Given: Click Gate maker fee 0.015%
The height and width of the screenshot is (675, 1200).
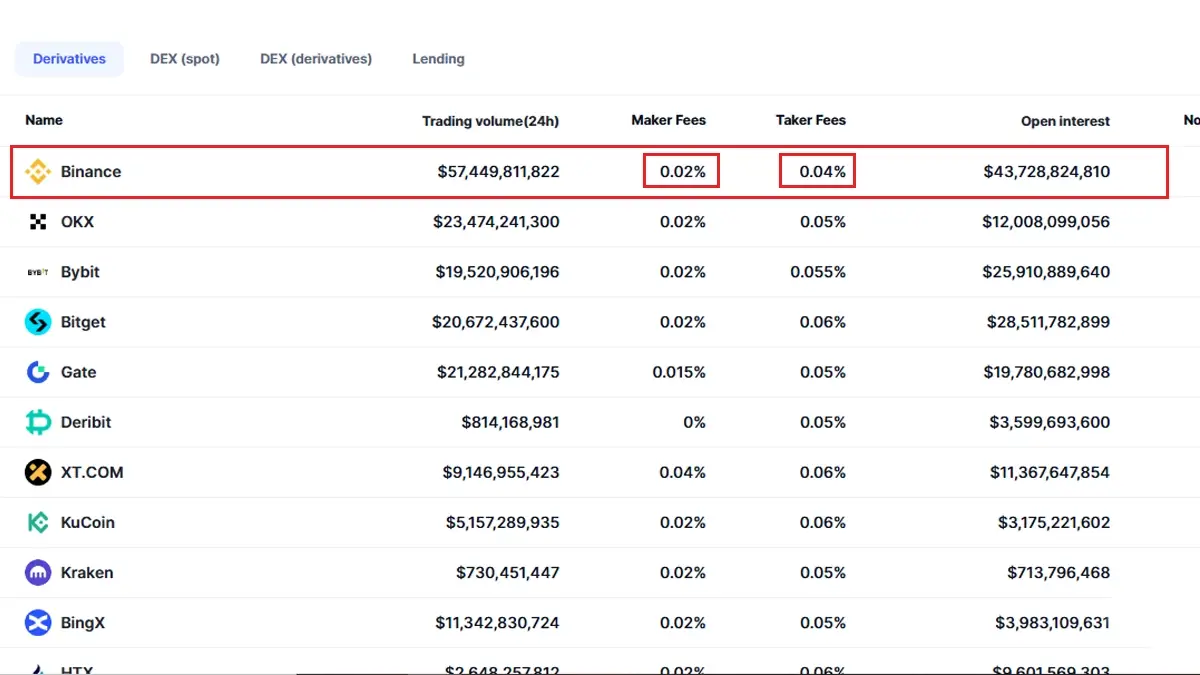Looking at the screenshot, I should (679, 372).
